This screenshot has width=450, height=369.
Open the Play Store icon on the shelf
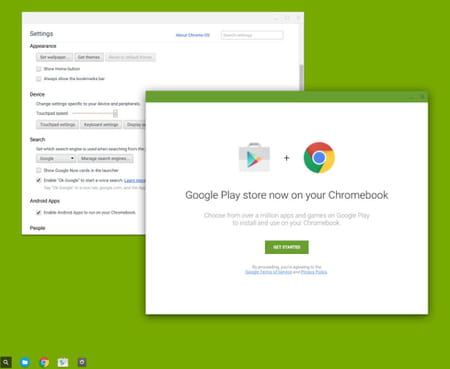click(63, 362)
